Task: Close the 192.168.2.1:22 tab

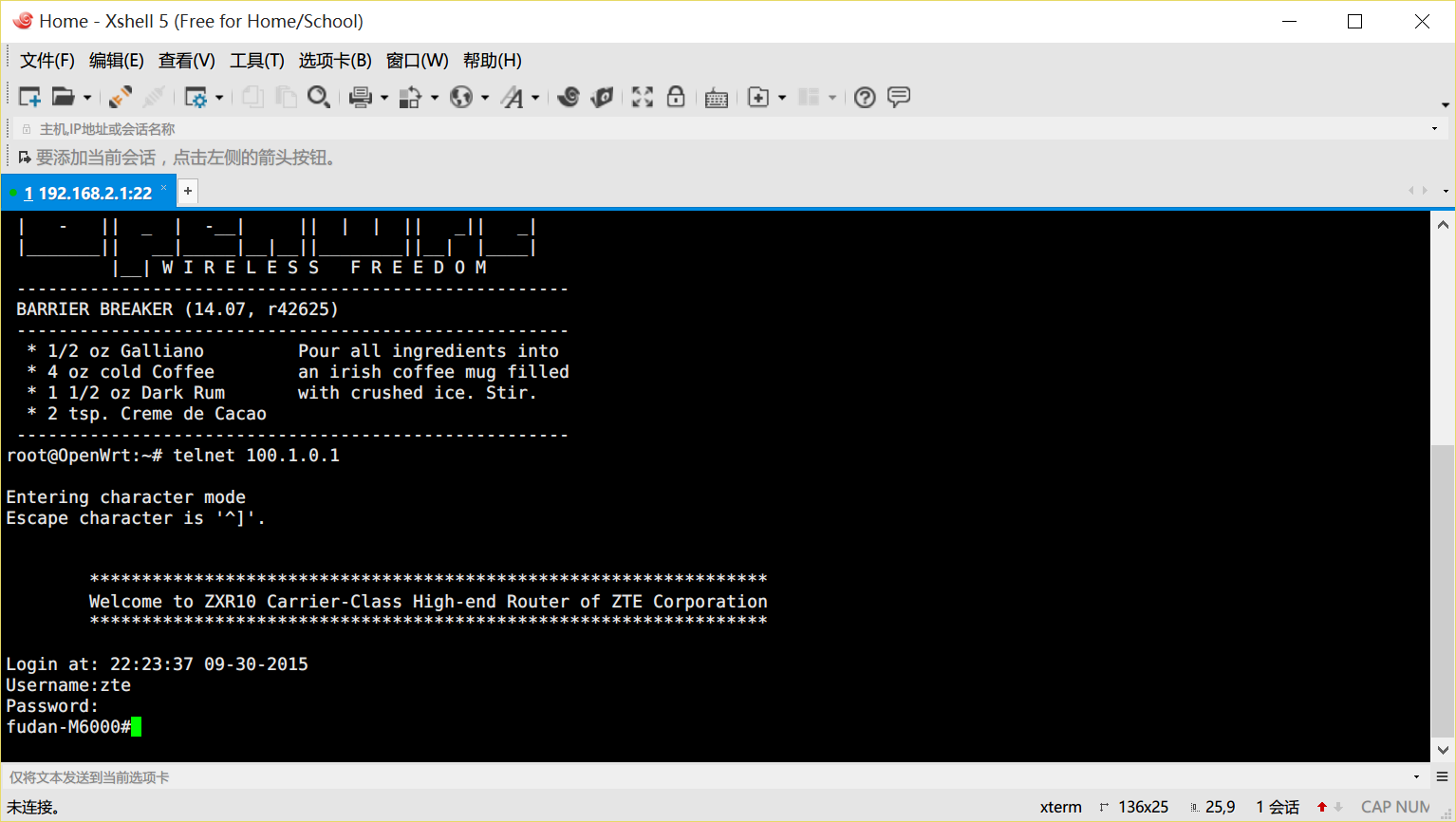Action: (164, 188)
